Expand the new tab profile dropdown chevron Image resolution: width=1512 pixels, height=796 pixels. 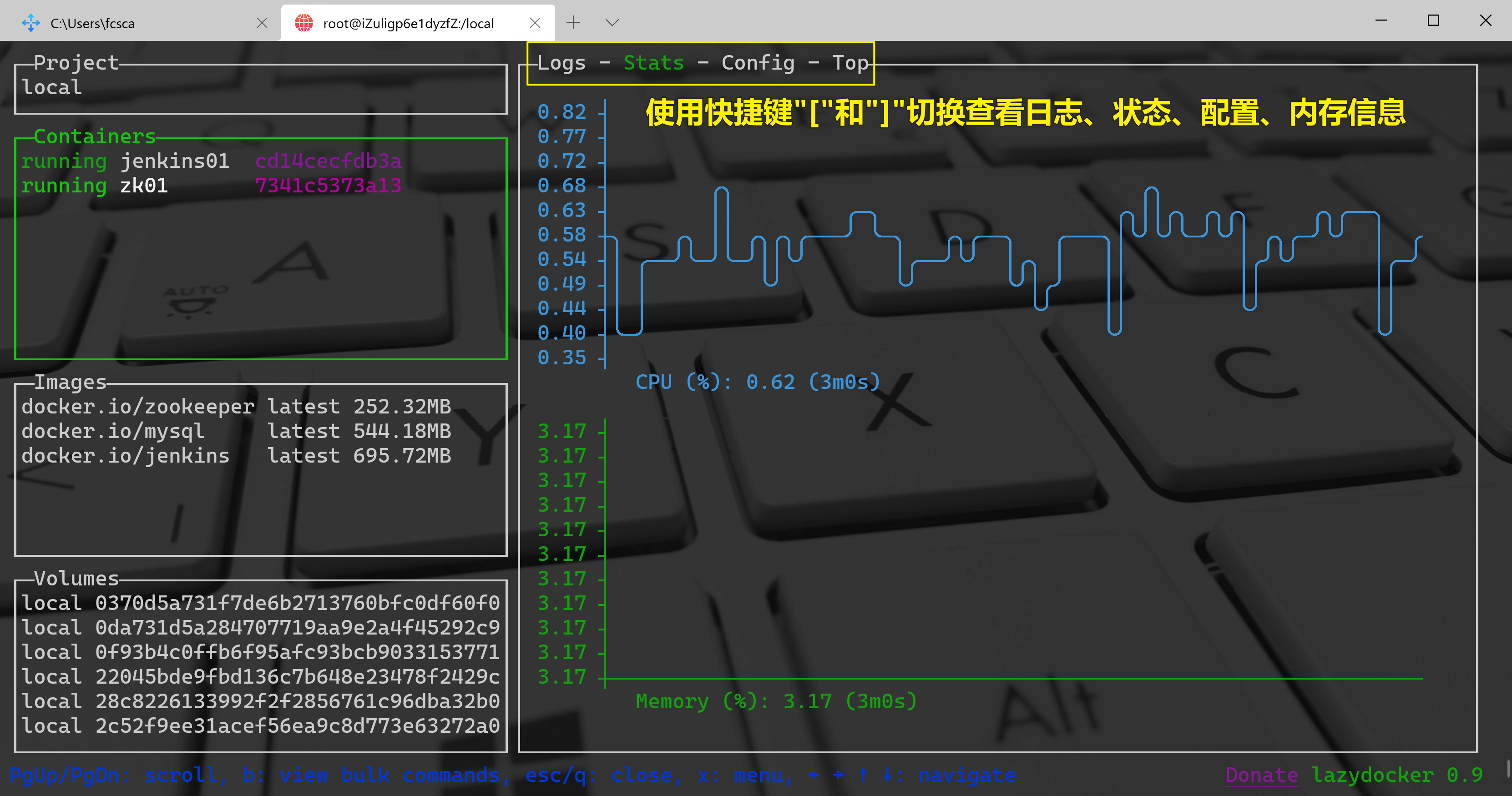(612, 23)
